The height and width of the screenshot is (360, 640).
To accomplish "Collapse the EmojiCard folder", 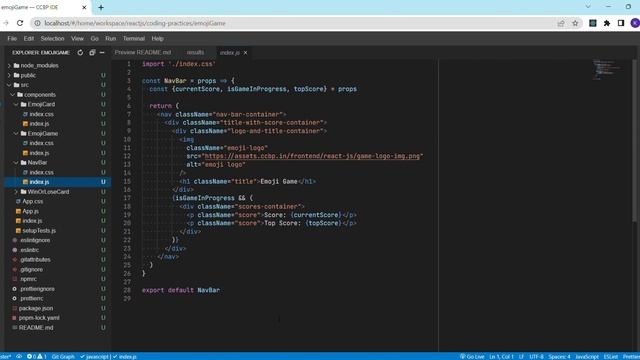I will point(41,104).
